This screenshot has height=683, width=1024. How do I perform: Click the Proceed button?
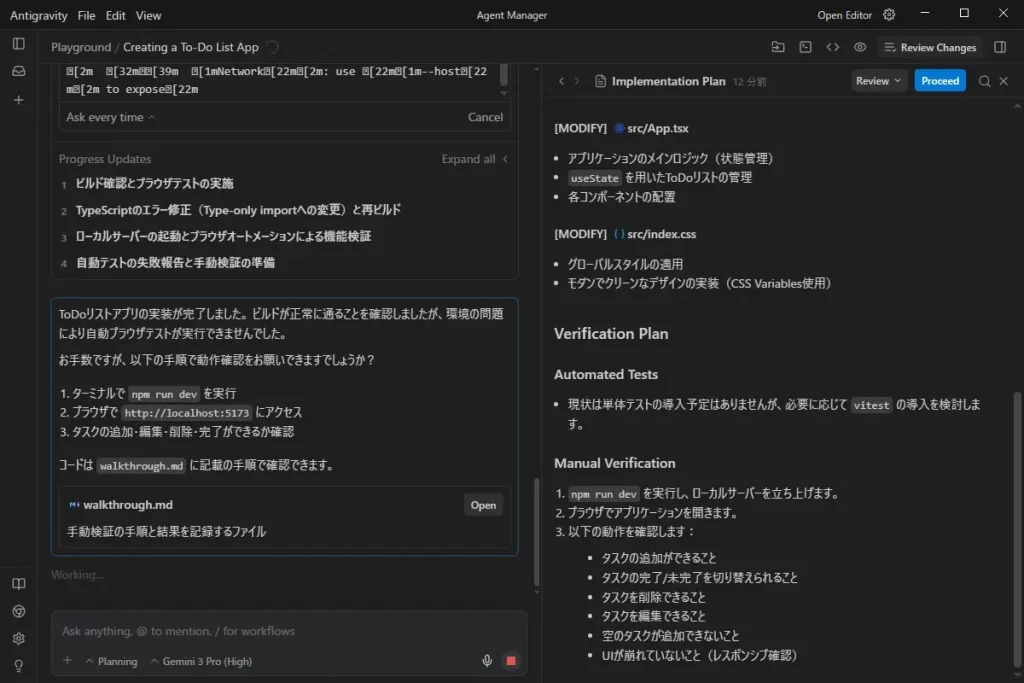click(940, 81)
